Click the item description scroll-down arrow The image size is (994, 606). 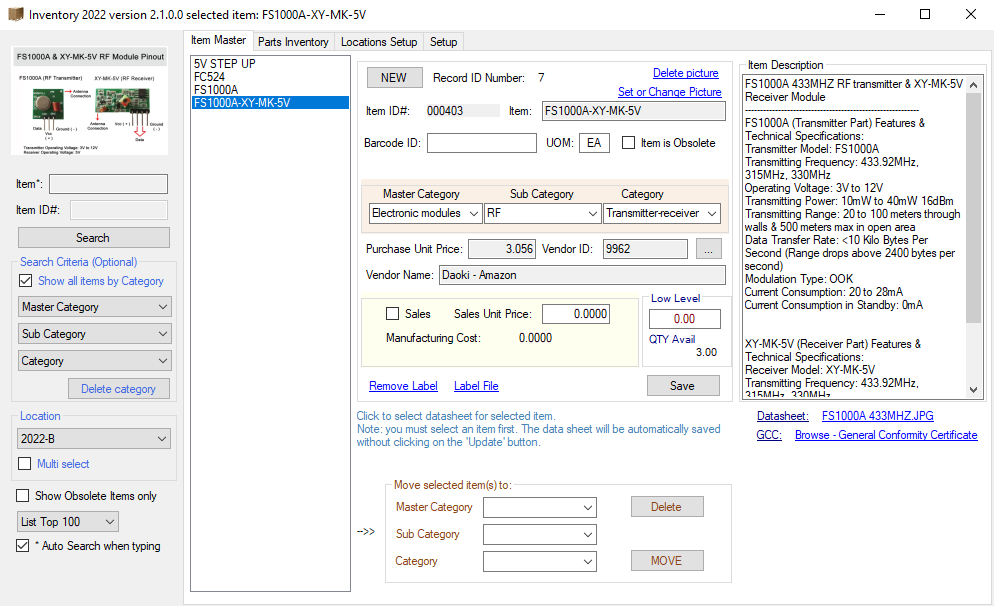(974, 391)
